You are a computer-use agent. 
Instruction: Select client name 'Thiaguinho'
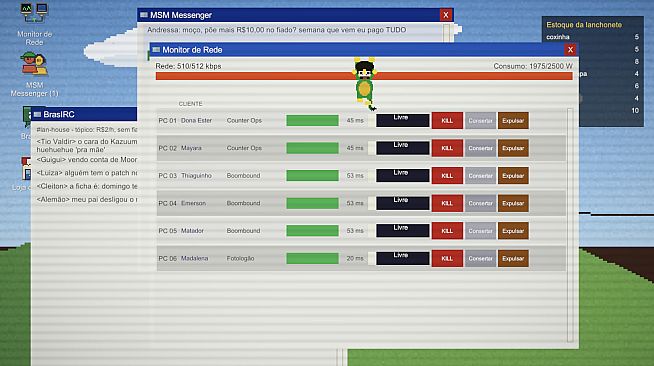click(196, 175)
